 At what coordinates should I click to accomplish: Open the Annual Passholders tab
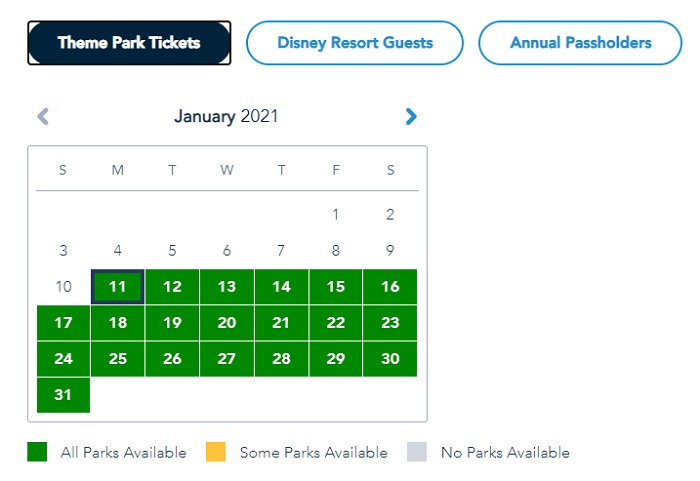click(x=580, y=43)
